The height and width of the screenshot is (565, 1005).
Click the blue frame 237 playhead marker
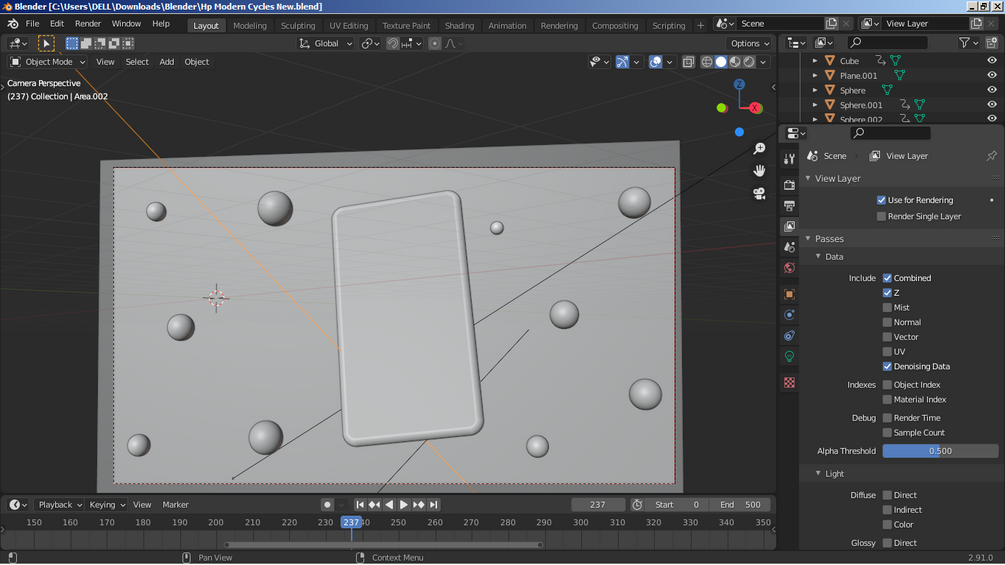coord(351,522)
